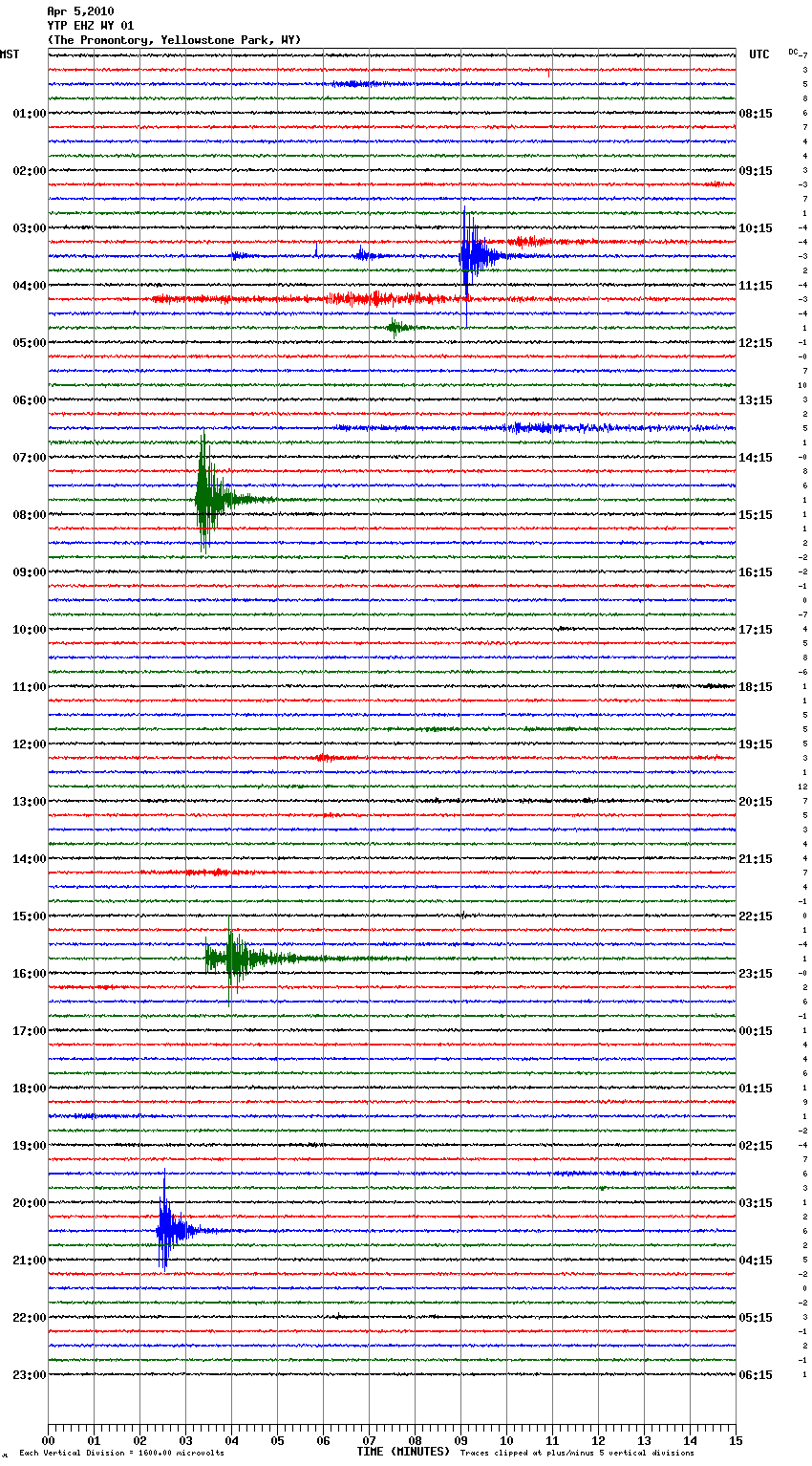
Task: Click the MST label '20:00'
Action: tap(29, 1203)
